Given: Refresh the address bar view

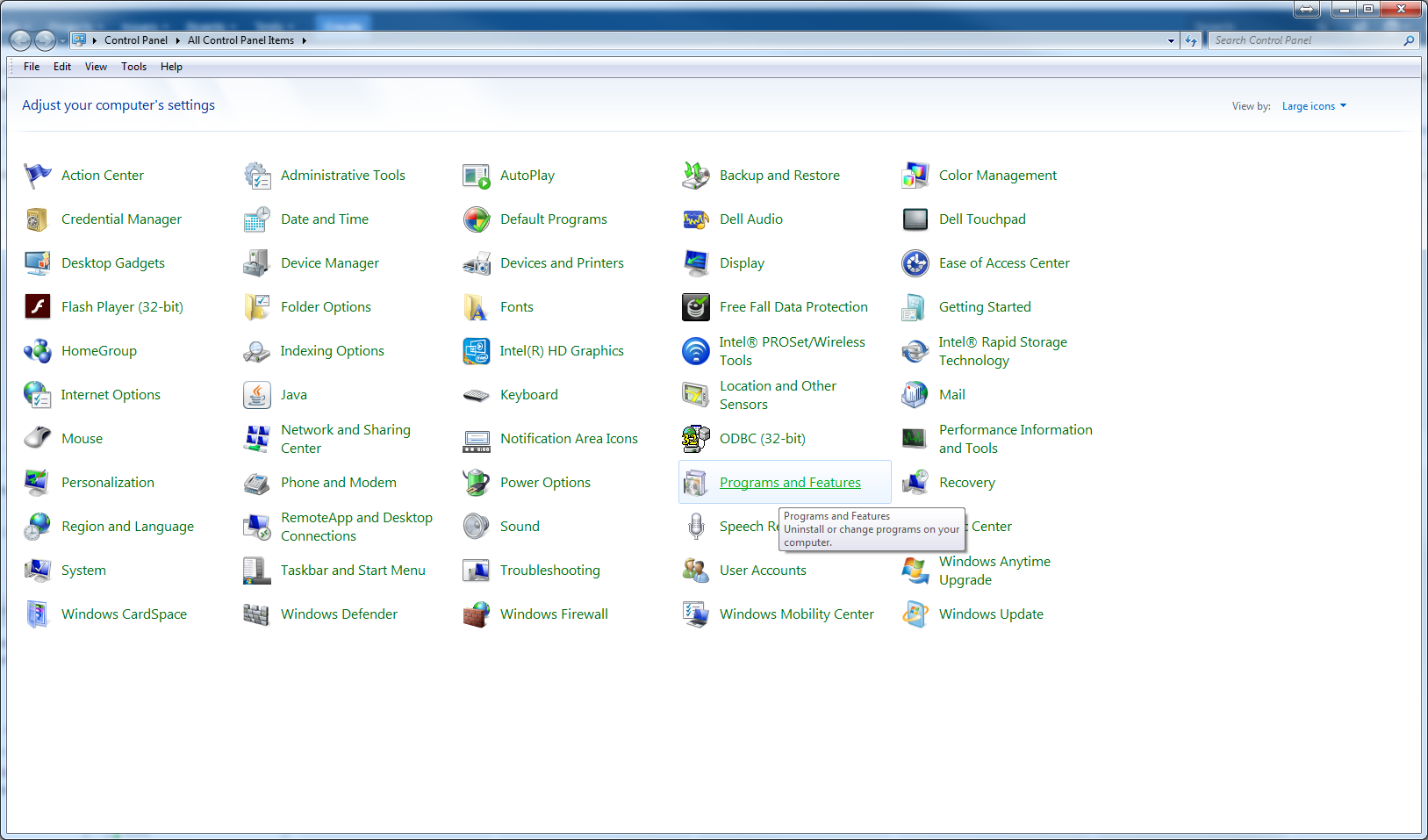Looking at the screenshot, I should pos(1191,40).
